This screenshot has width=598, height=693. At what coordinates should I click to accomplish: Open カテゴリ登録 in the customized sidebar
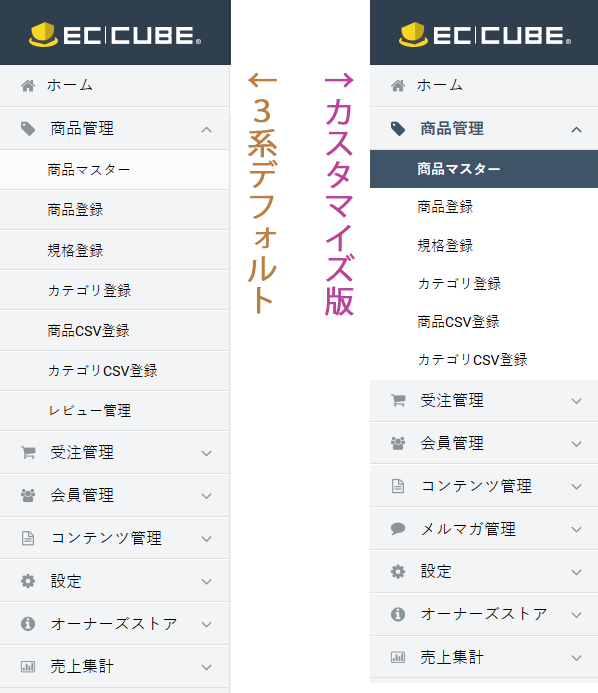coord(484,283)
